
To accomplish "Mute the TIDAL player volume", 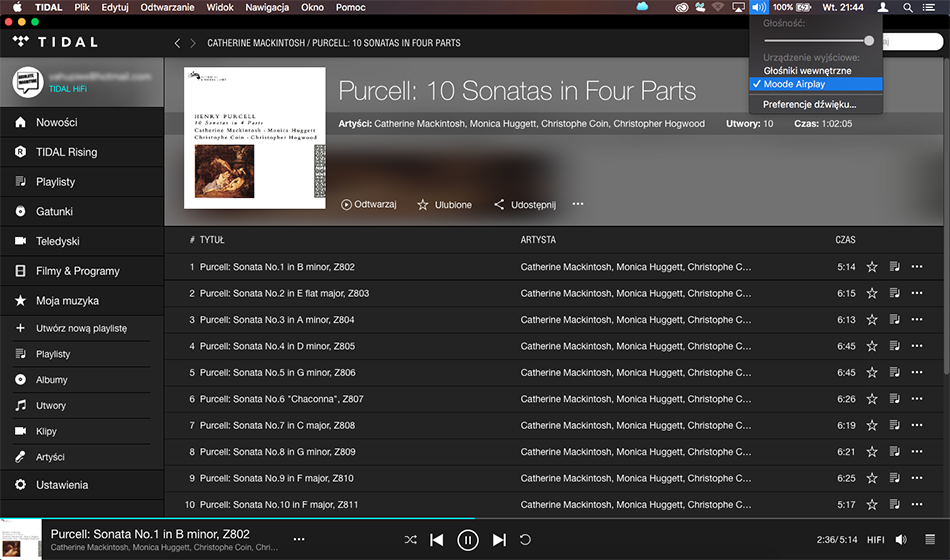I will (x=901, y=539).
